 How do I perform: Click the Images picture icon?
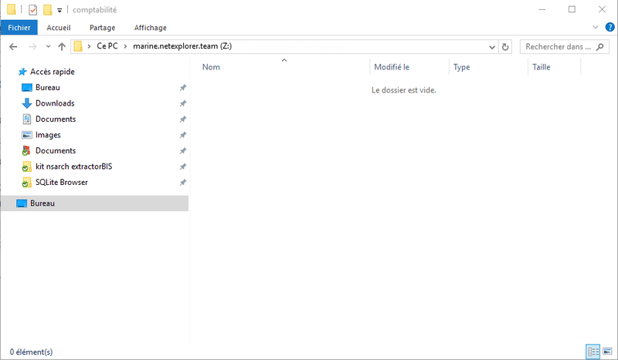pyautogui.click(x=26, y=135)
